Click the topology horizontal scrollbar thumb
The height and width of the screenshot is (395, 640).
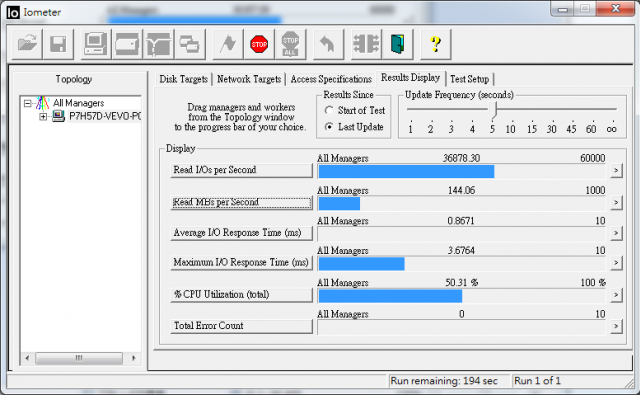click(x=79, y=358)
